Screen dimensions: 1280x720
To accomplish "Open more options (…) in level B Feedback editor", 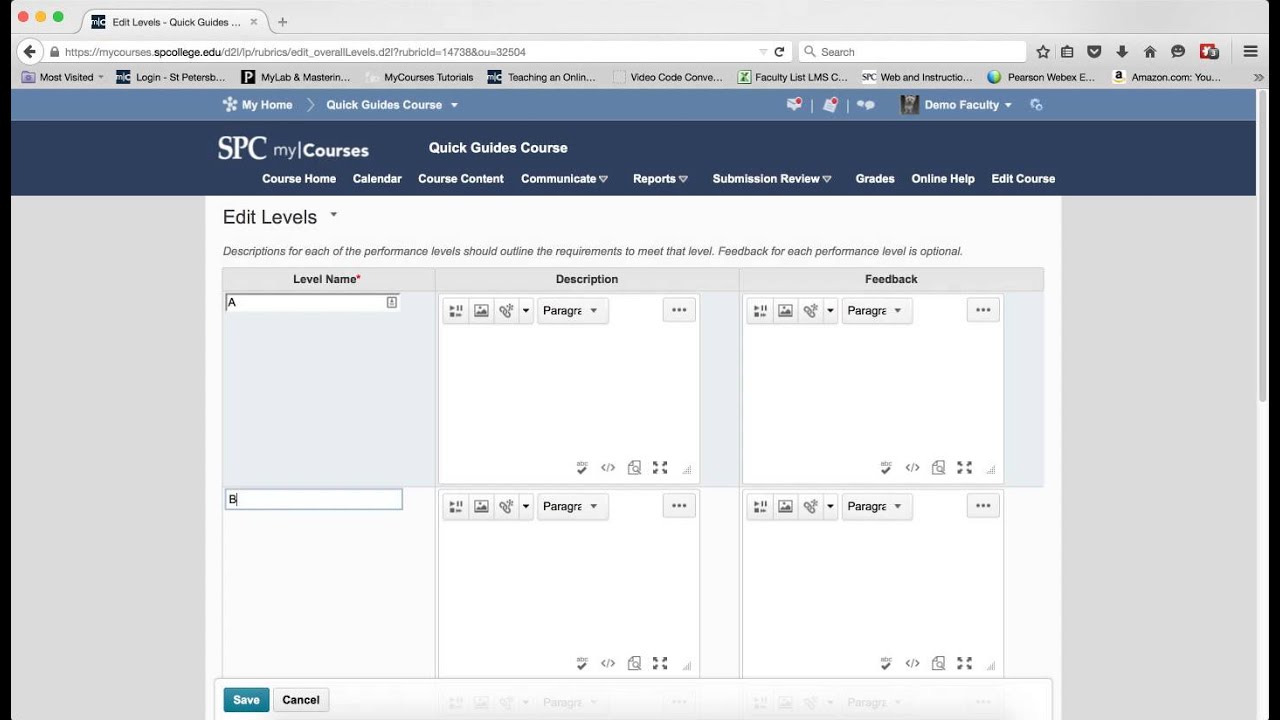I will coord(983,506).
